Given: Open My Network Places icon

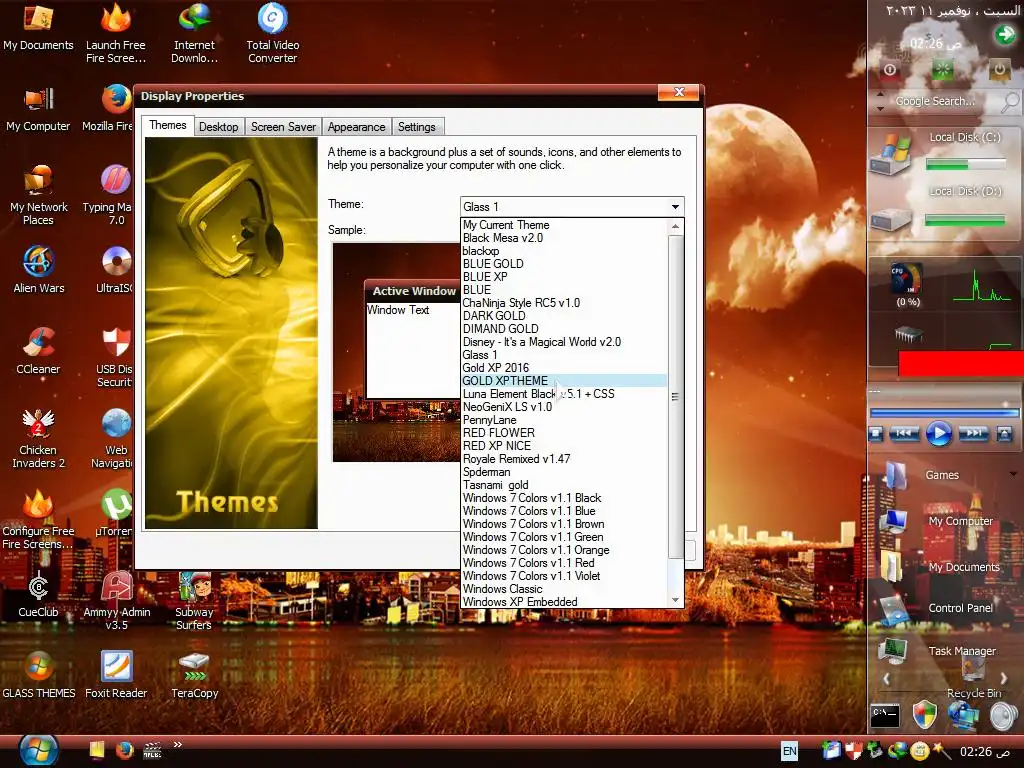Looking at the screenshot, I should pyautogui.click(x=38, y=195).
